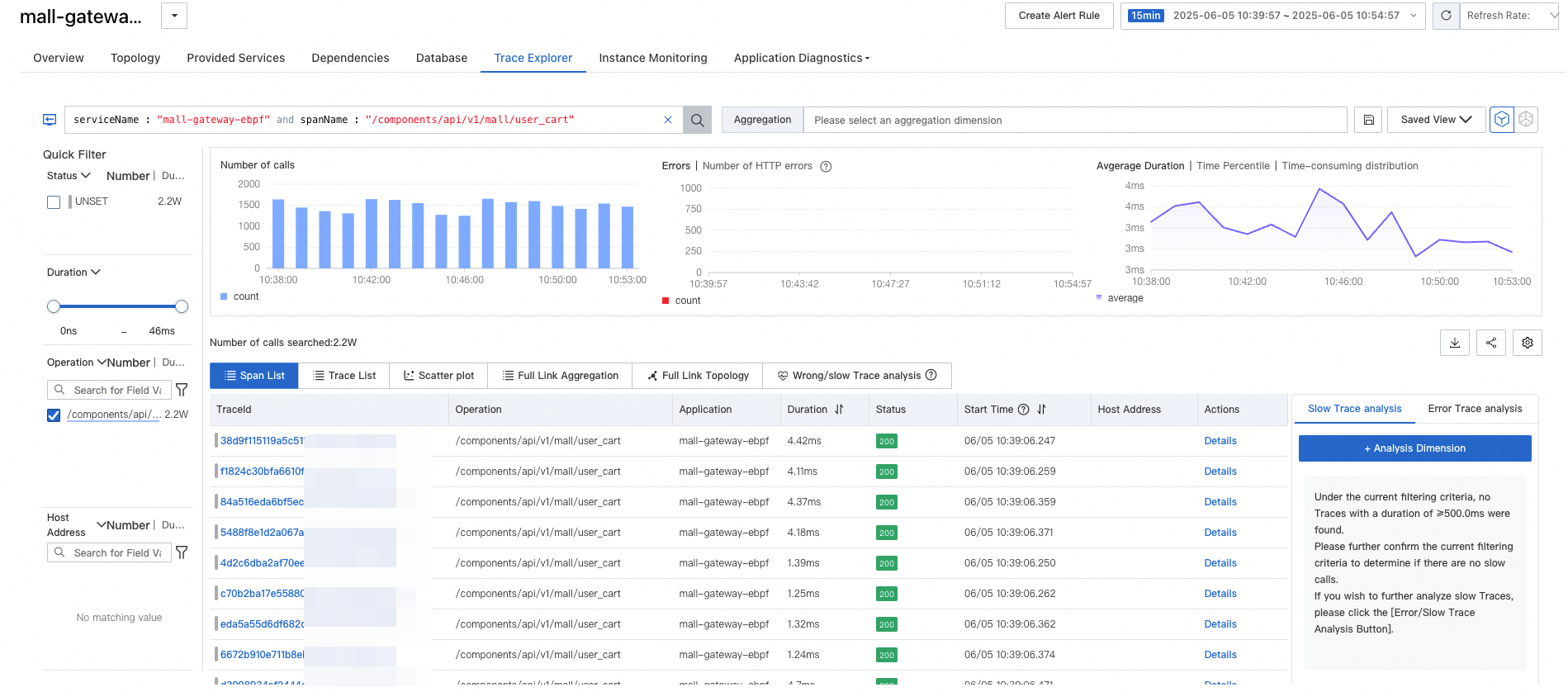Check the UNSET status checkbox
1568x692 pixels.
pos(54,202)
